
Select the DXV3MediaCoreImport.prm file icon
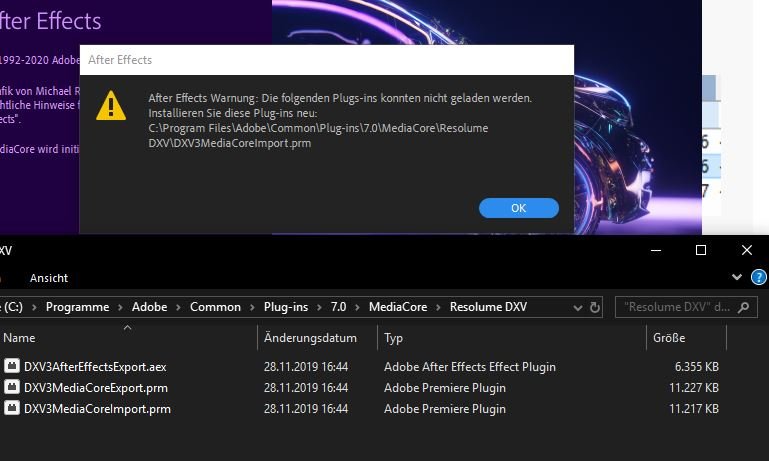[12, 408]
